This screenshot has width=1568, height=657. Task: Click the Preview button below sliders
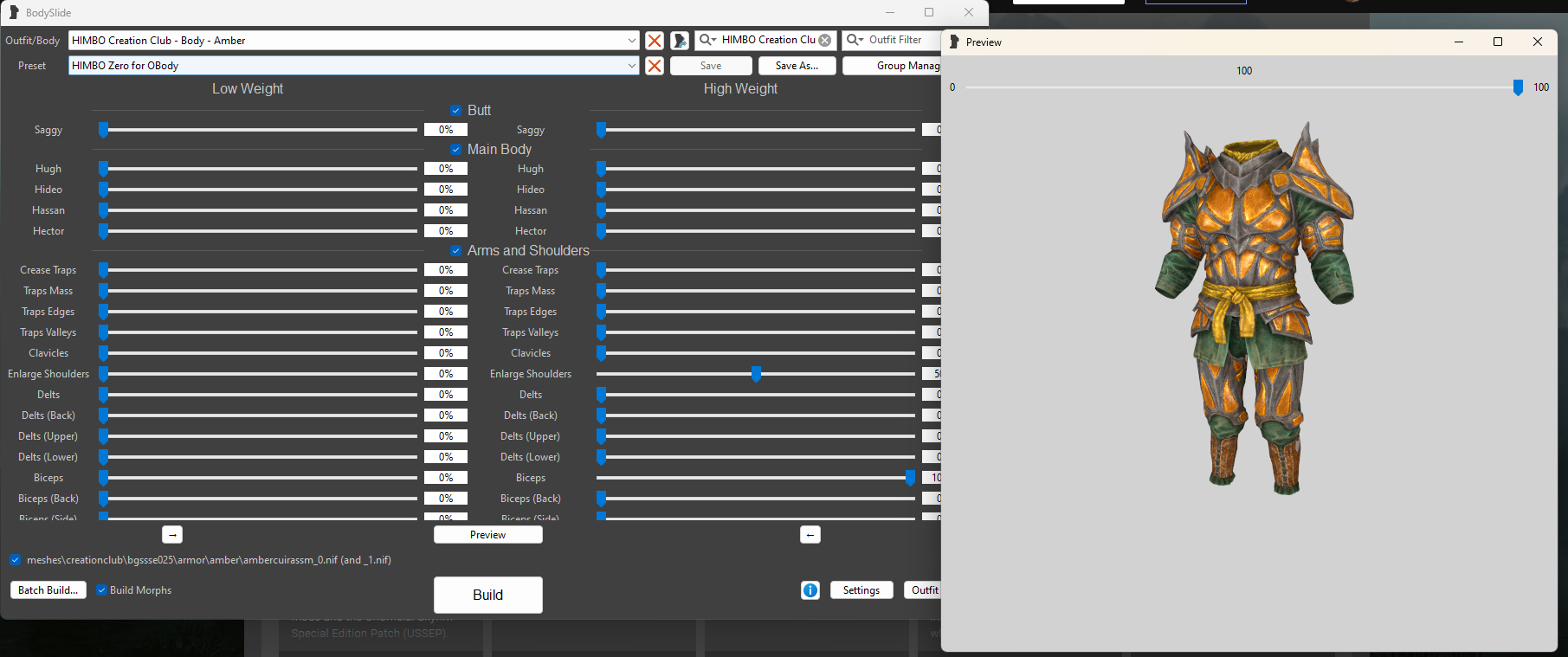pos(488,535)
